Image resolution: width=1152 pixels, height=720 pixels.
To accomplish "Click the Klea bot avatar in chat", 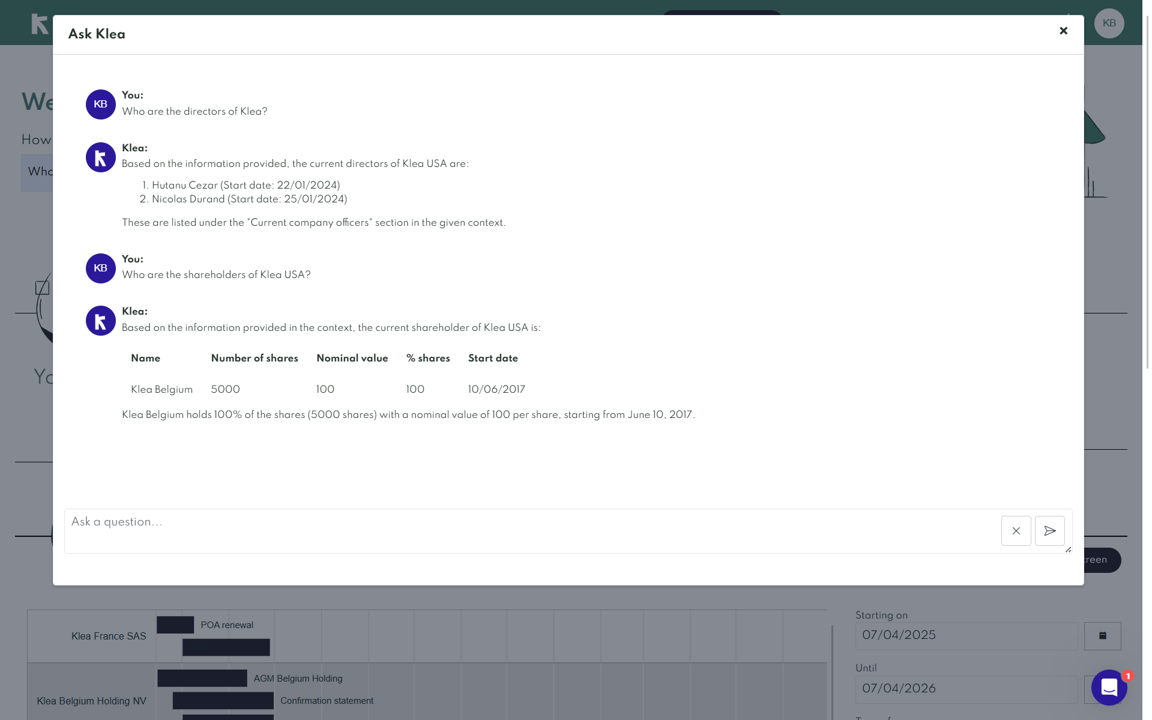I will (x=99, y=156).
